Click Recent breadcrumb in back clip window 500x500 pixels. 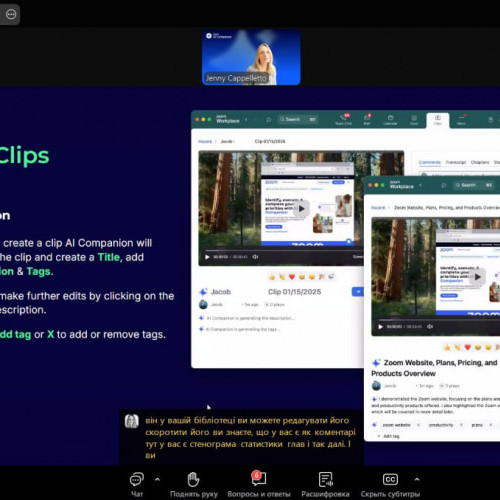205,141
